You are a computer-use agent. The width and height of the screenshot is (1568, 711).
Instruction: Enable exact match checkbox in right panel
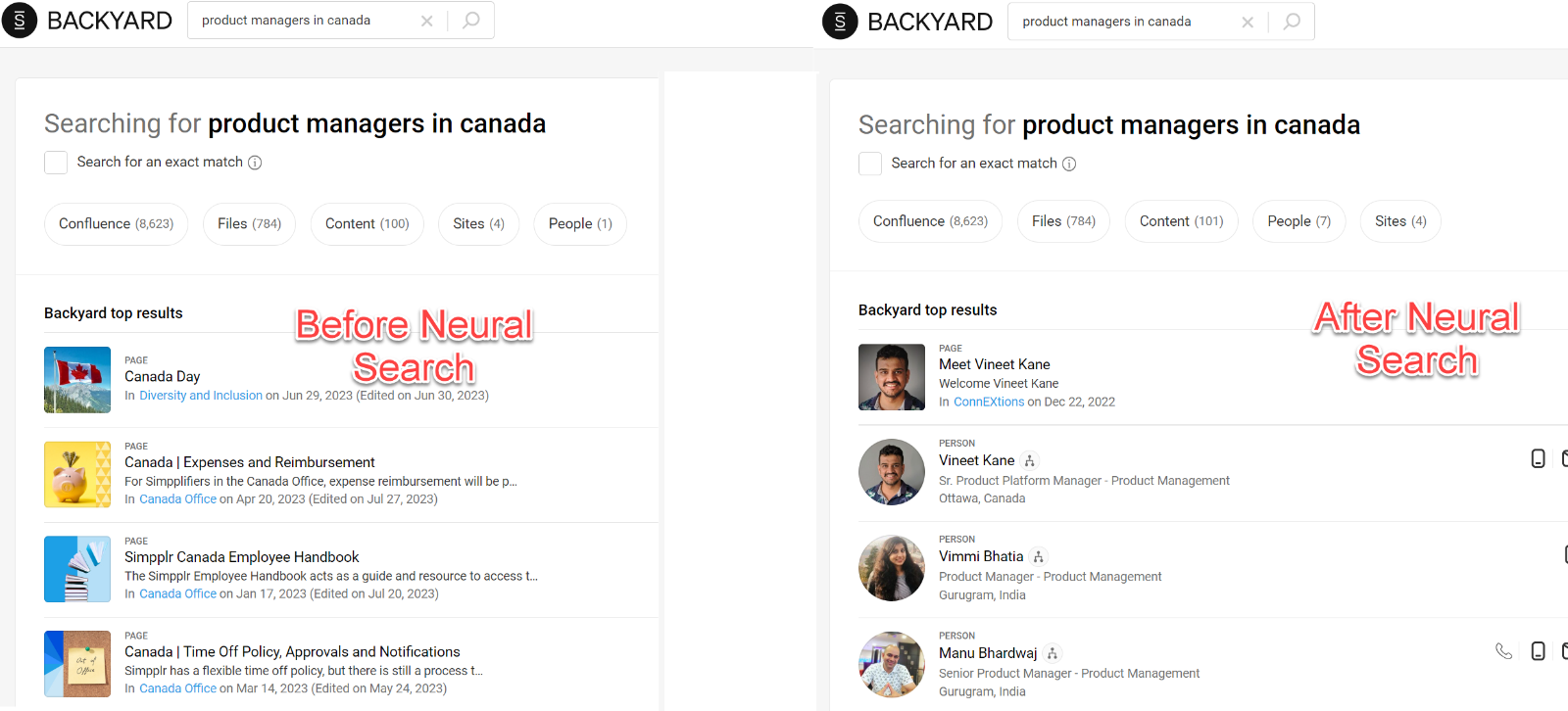870,164
